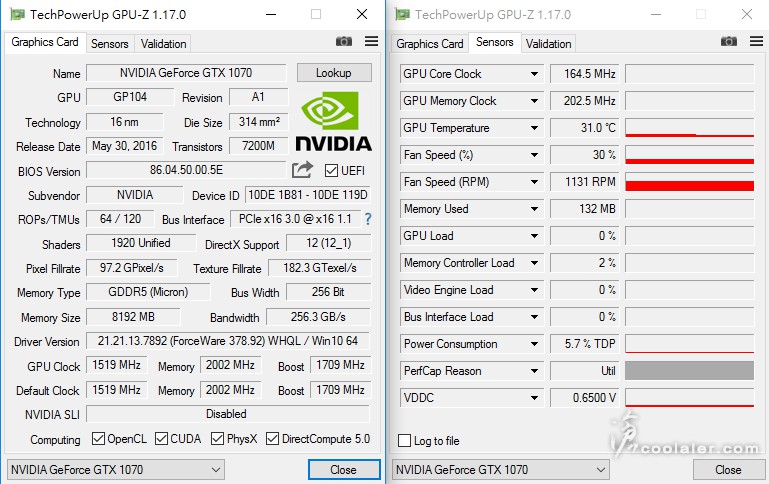The image size is (769, 484).
Task: Click the GPU-Z app icon in right title bar
Action: [403, 14]
